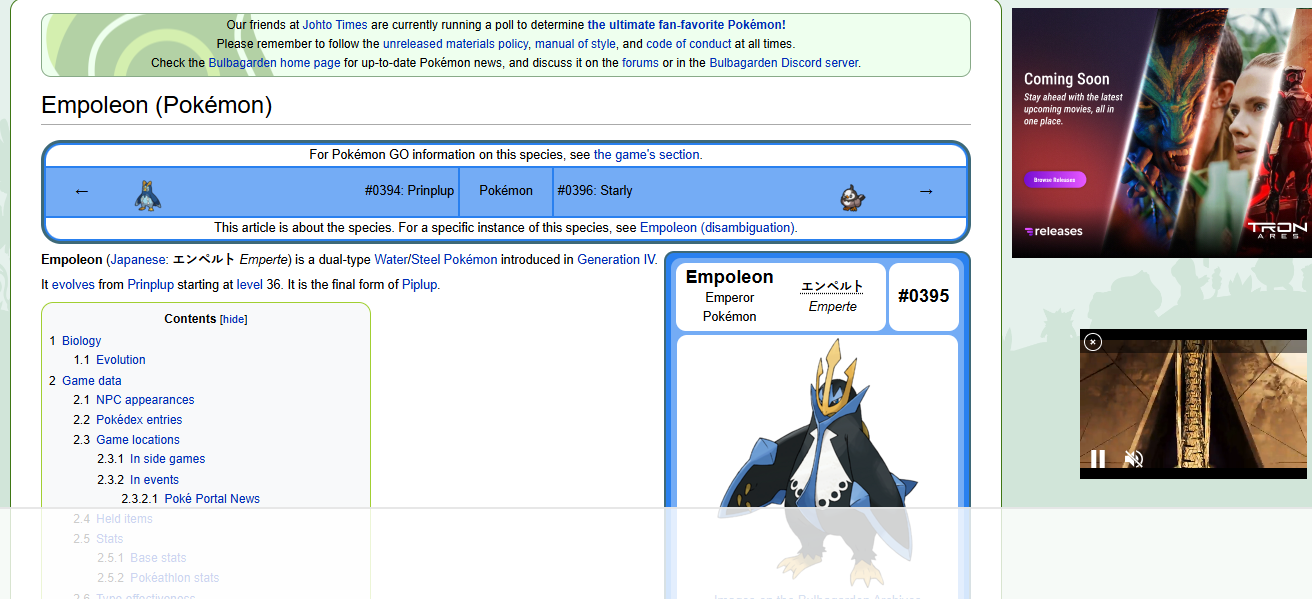1312x599 pixels.
Task: Click the releases logo in the ad
Action: pyautogui.click(x=1054, y=231)
